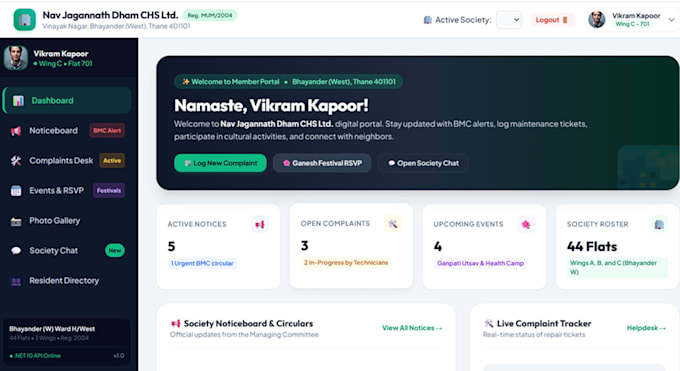This screenshot has width=680, height=371.
Task: Click the sparkle icon in welcome pill
Action: (x=186, y=82)
